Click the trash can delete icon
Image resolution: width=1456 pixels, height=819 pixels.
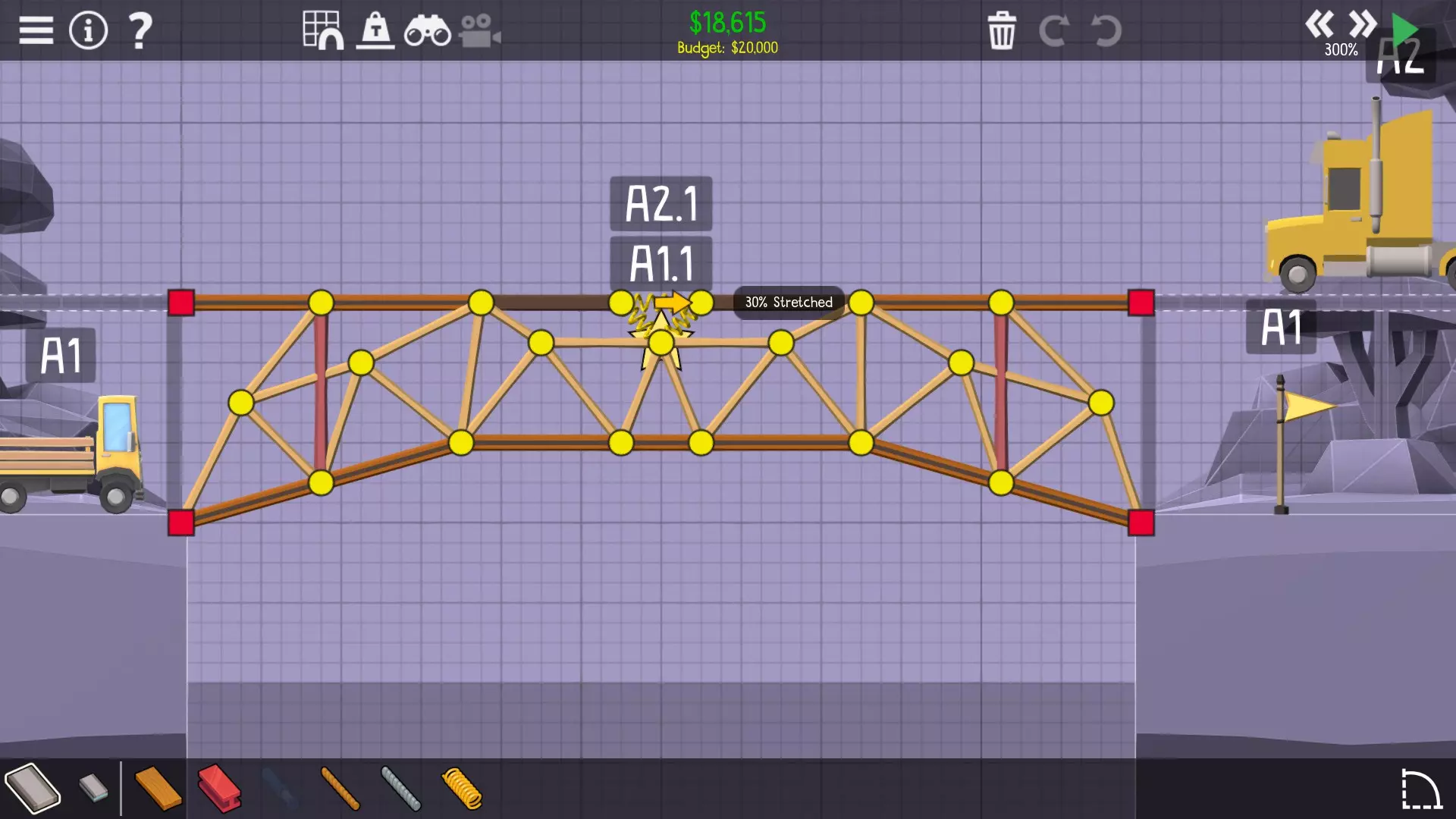[1002, 31]
